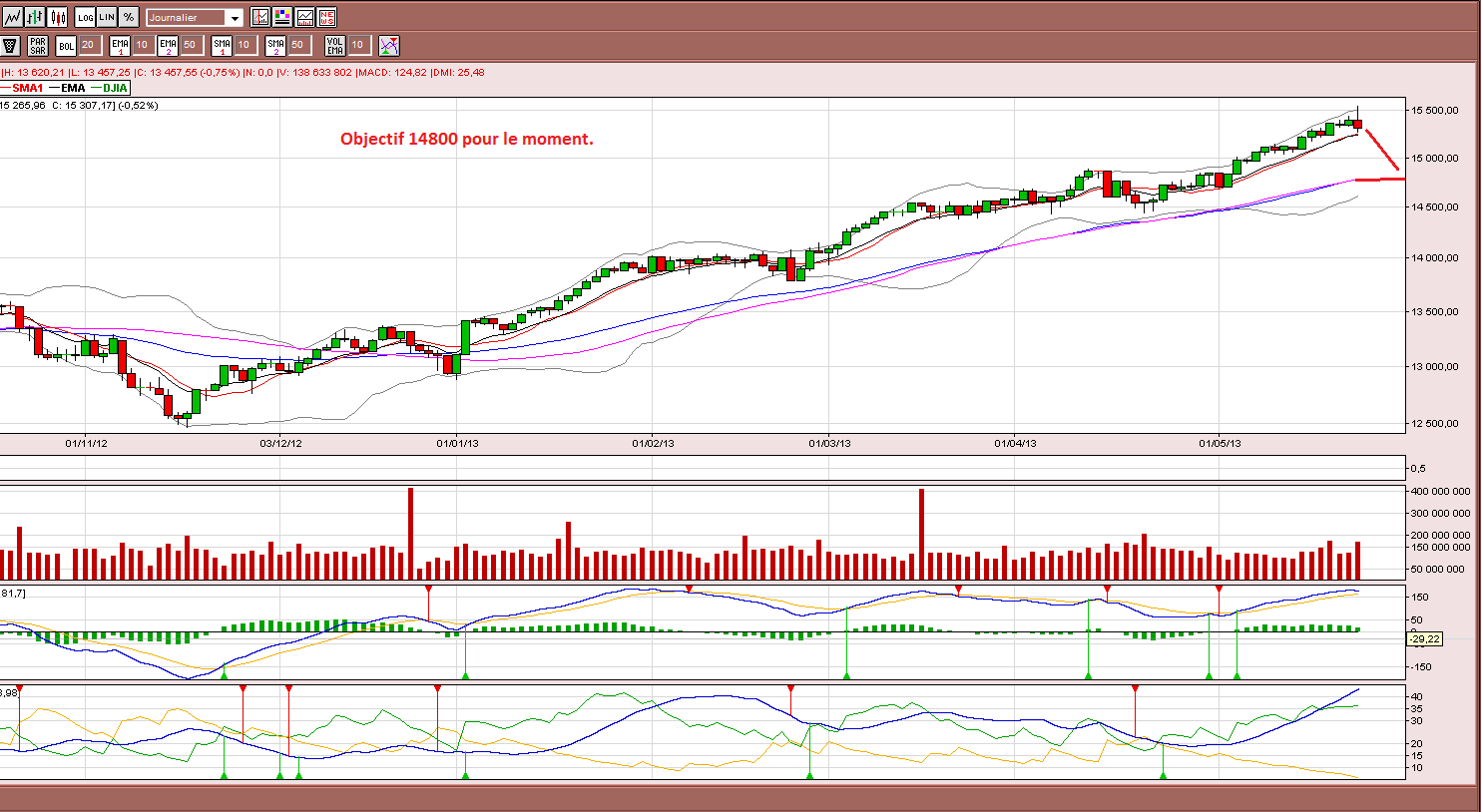Click the V: 138 633 802 volume value
This screenshot has height=812, width=1482.
tap(315, 72)
